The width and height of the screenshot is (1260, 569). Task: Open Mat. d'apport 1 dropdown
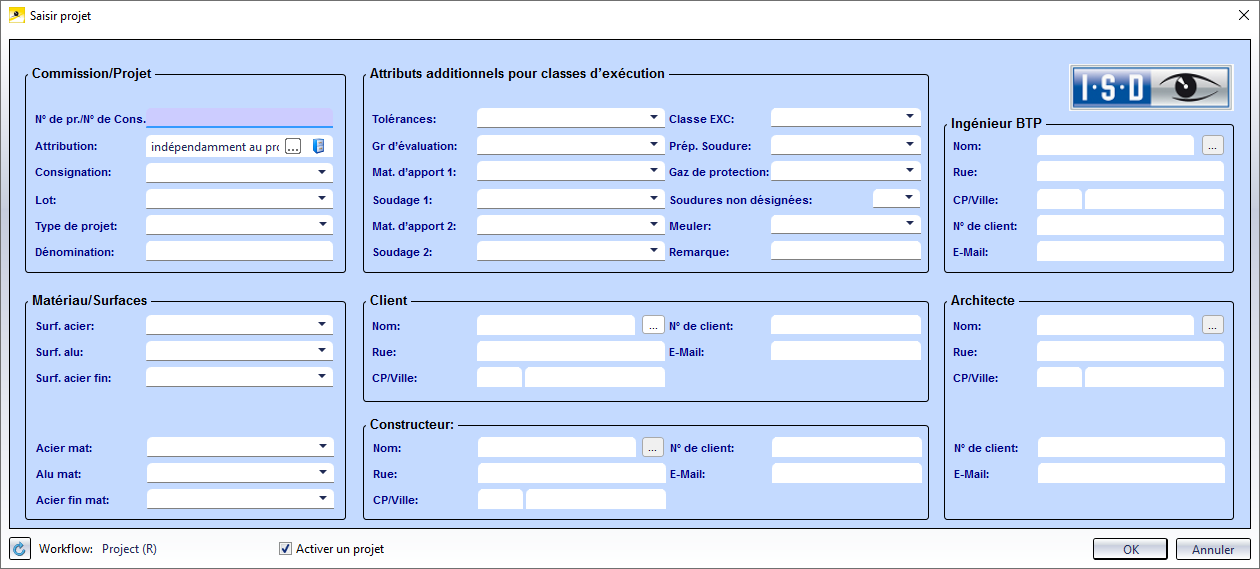click(654, 171)
